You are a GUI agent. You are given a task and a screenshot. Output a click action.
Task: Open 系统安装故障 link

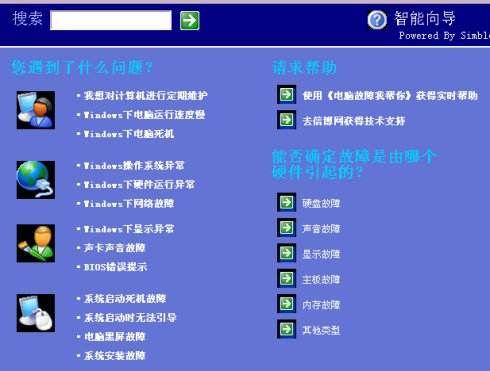[x=114, y=355]
